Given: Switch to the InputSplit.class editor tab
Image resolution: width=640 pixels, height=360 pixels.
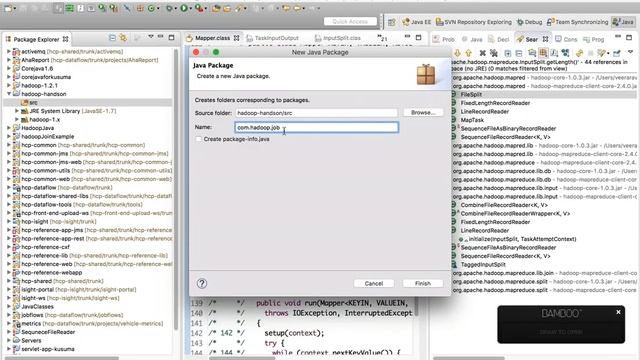Looking at the screenshot, I should point(338,38).
